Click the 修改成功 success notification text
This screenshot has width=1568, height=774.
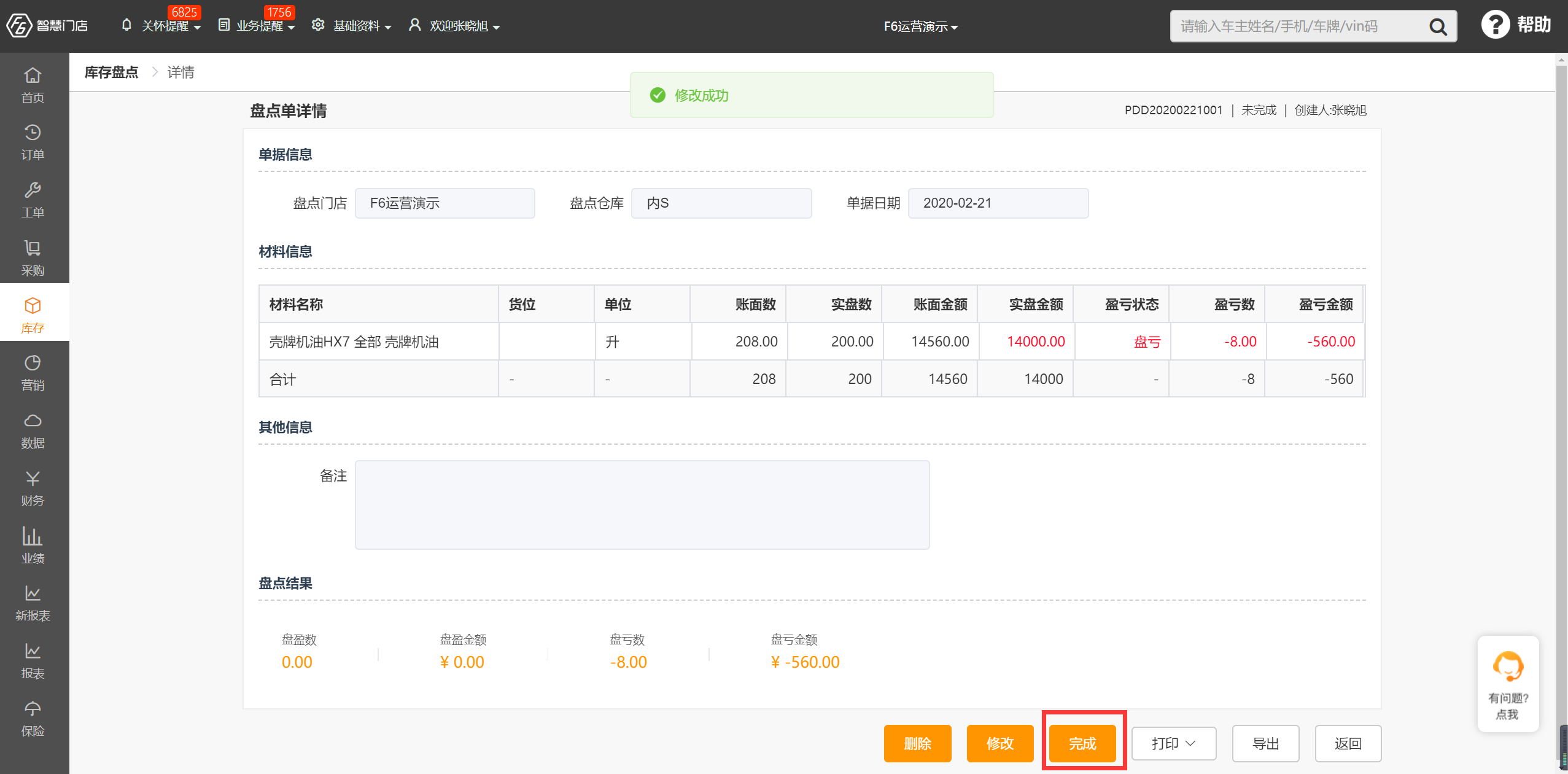(701, 95)
